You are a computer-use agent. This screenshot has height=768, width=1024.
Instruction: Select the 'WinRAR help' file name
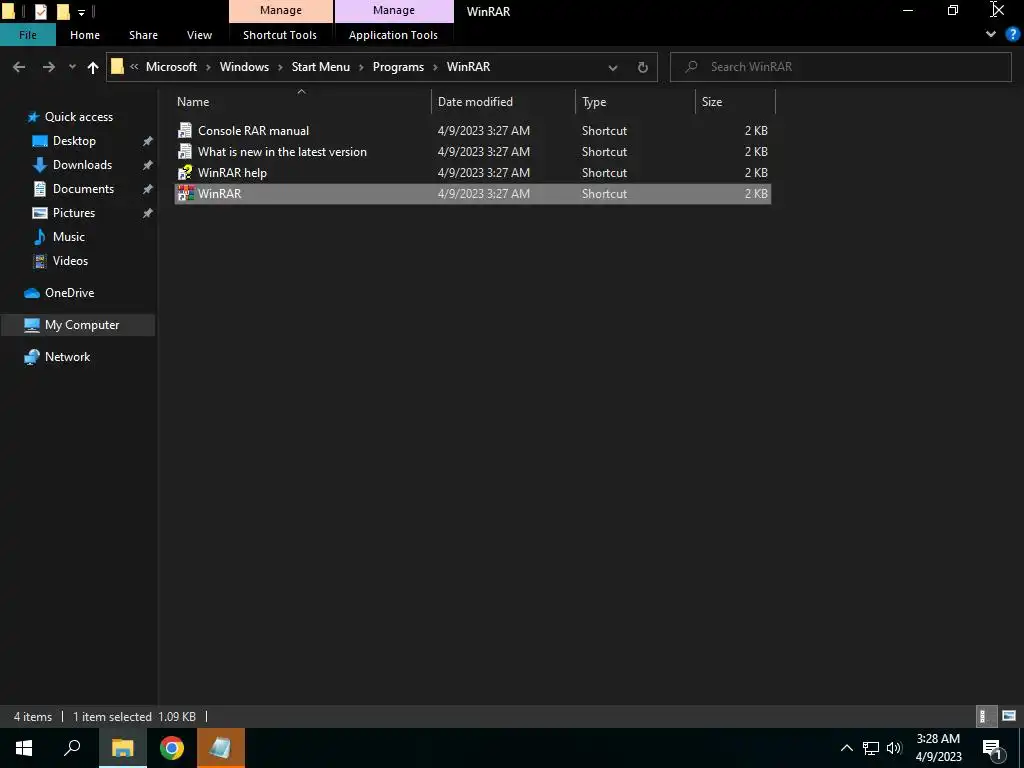[x=232, y=172]
